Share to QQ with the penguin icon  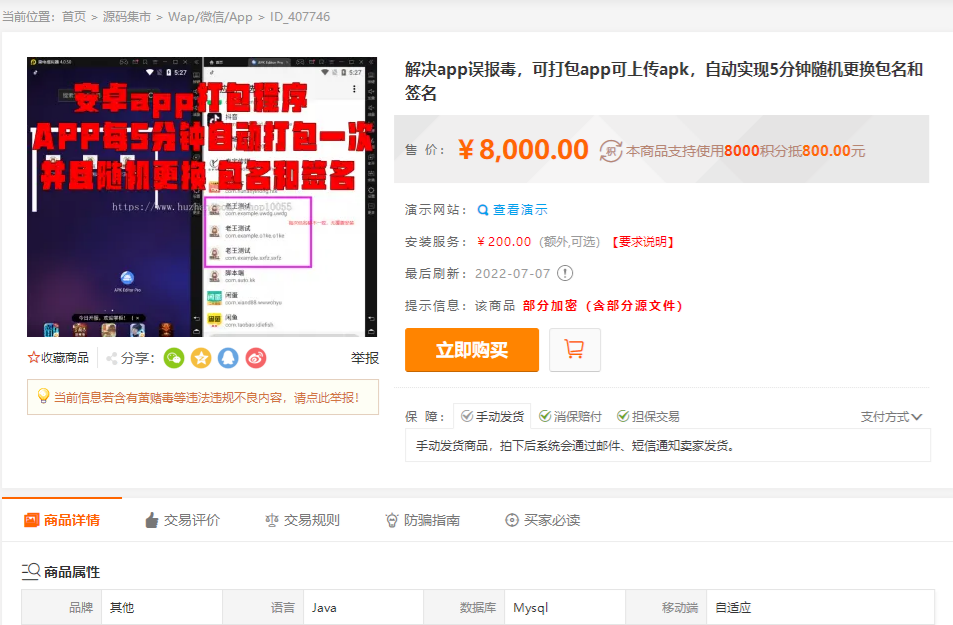click(x=227, y=357)
